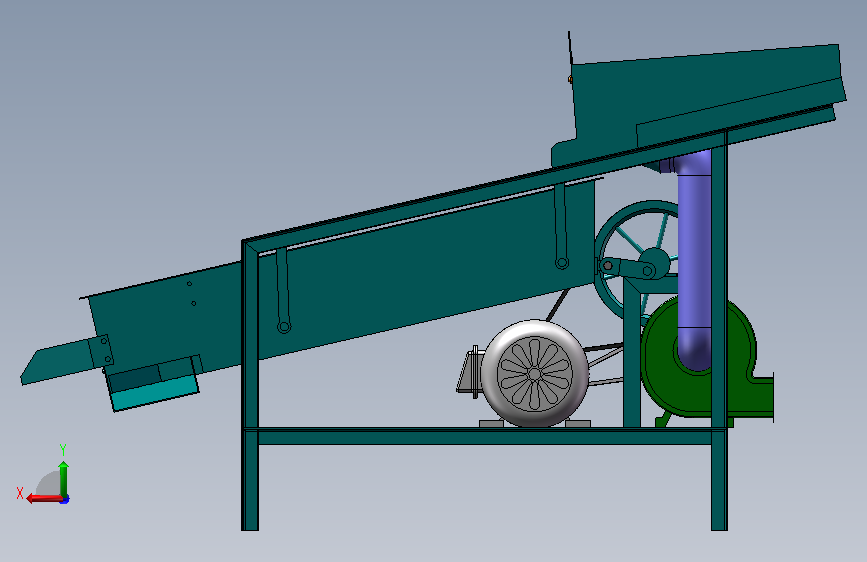Pick the right vertical frame leg
The width and height of the screenshot is (867, 562).
coord(719,332)
